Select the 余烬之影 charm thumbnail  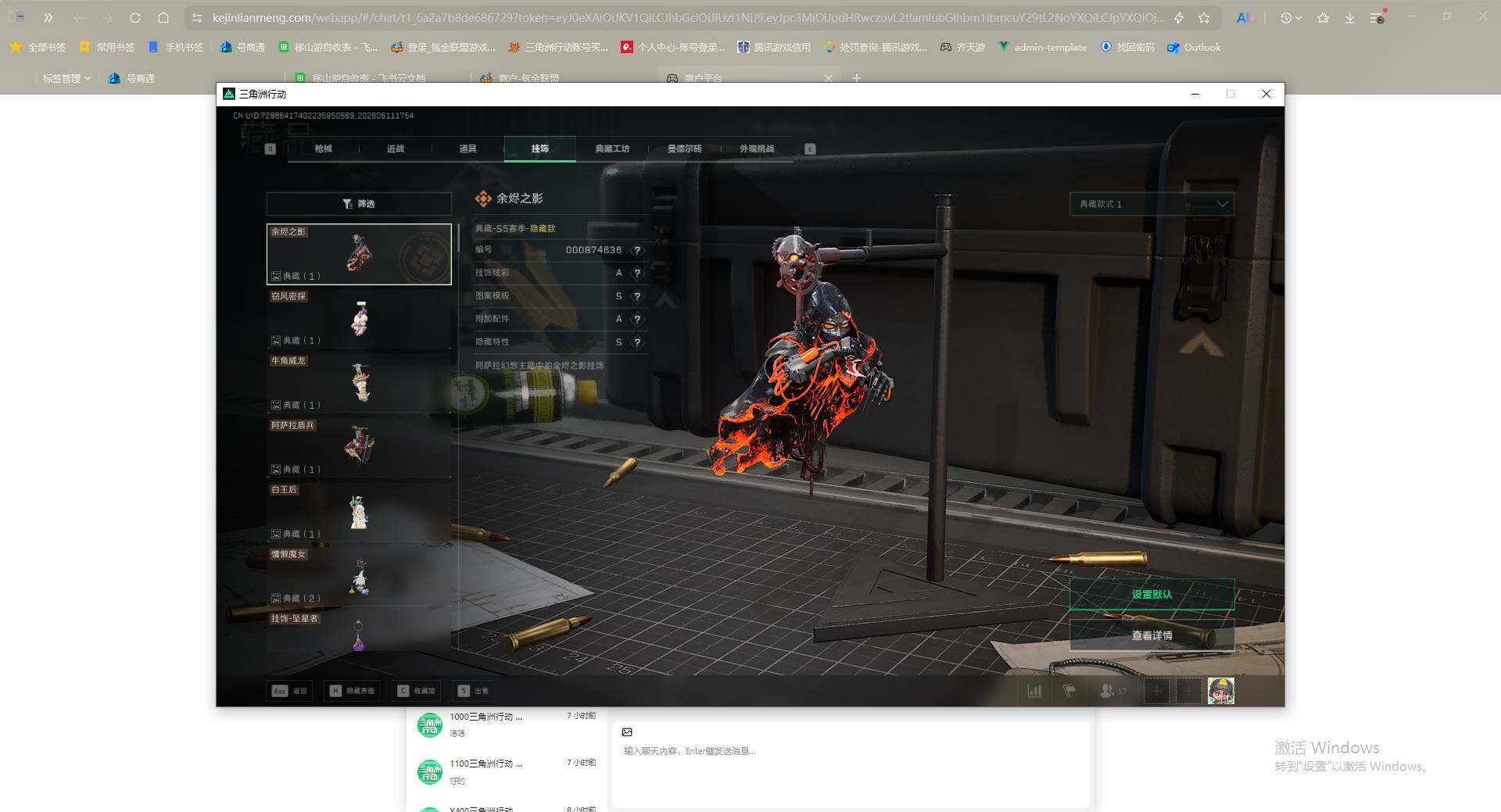point(359,254)
